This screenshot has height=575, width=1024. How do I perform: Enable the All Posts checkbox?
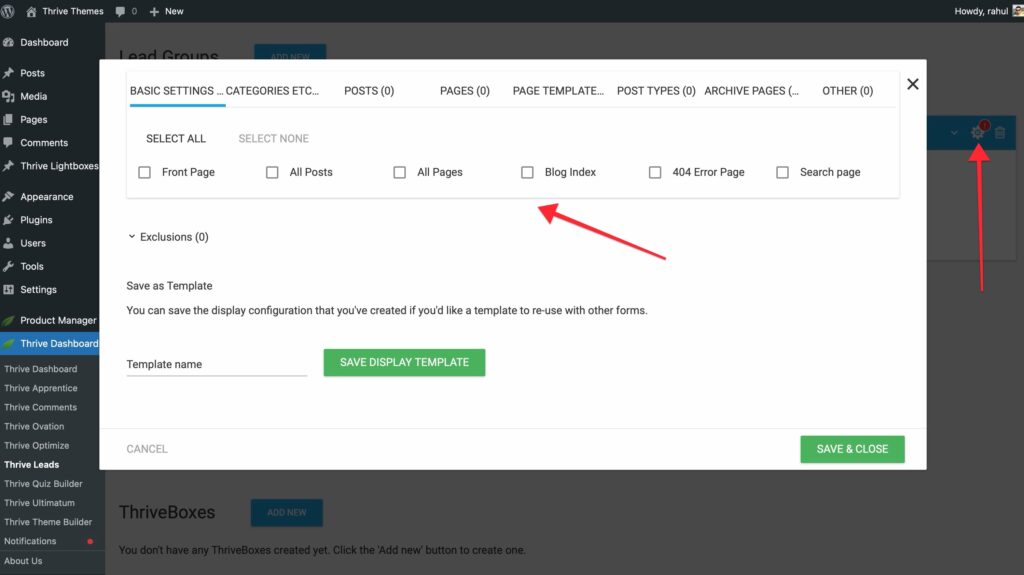point(272,172)
